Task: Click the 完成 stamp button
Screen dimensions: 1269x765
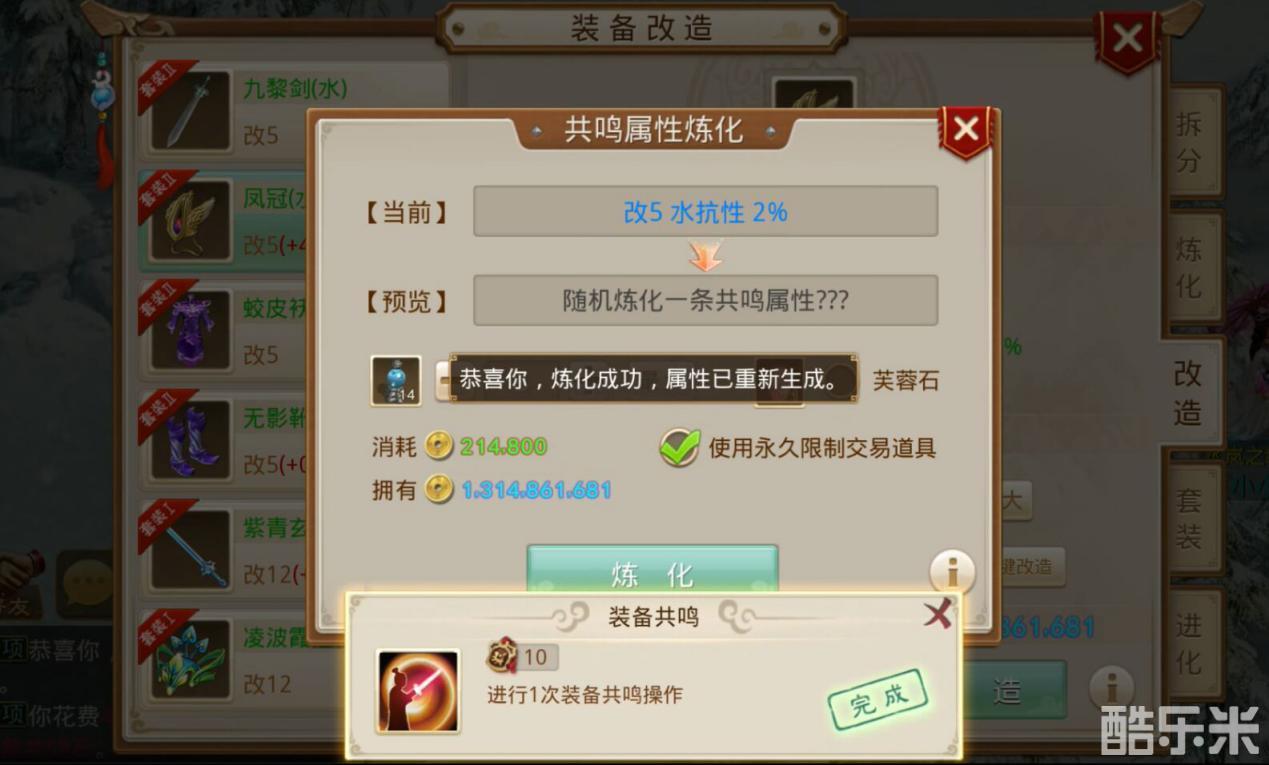Action: pyautogui.click(x=877, y=700)
